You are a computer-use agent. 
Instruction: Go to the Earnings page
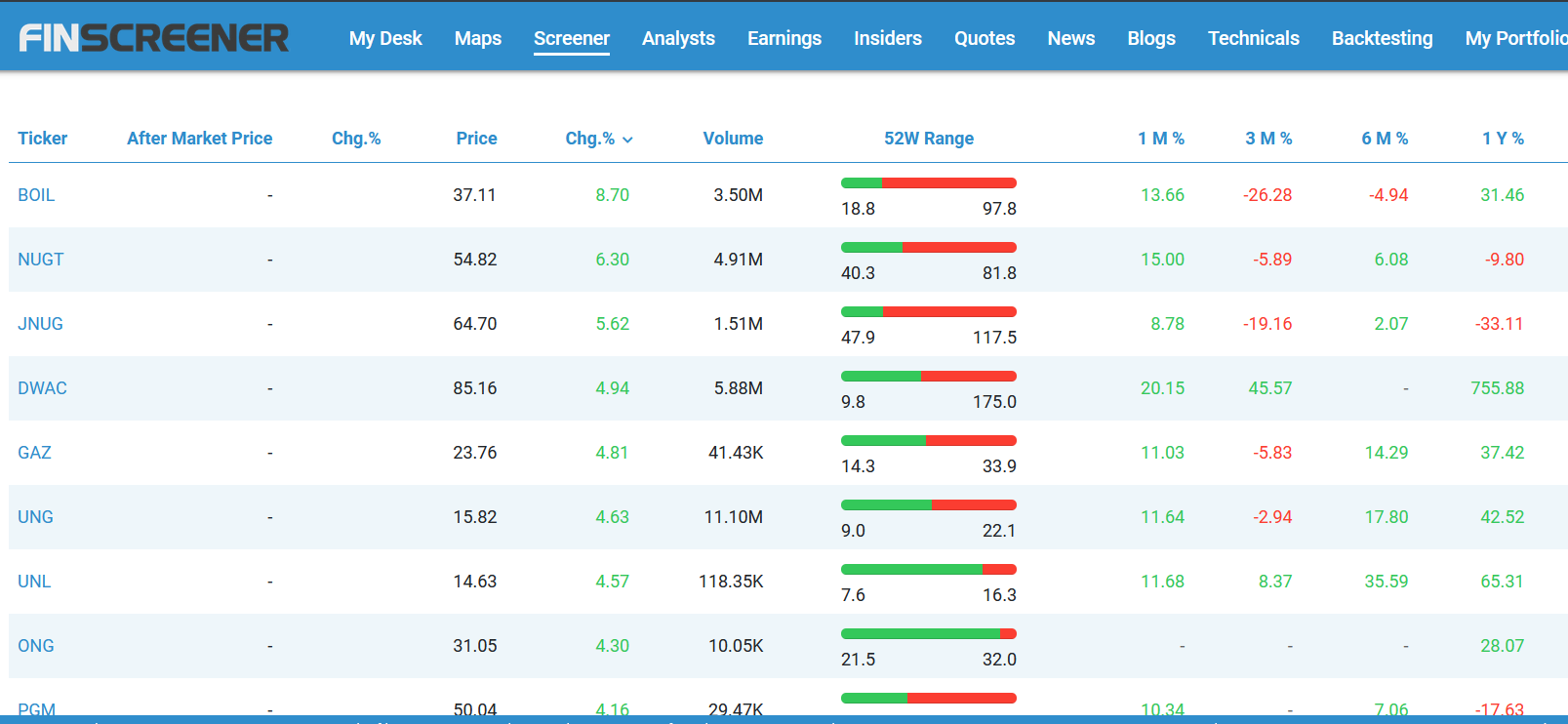(x=784, y=38)
